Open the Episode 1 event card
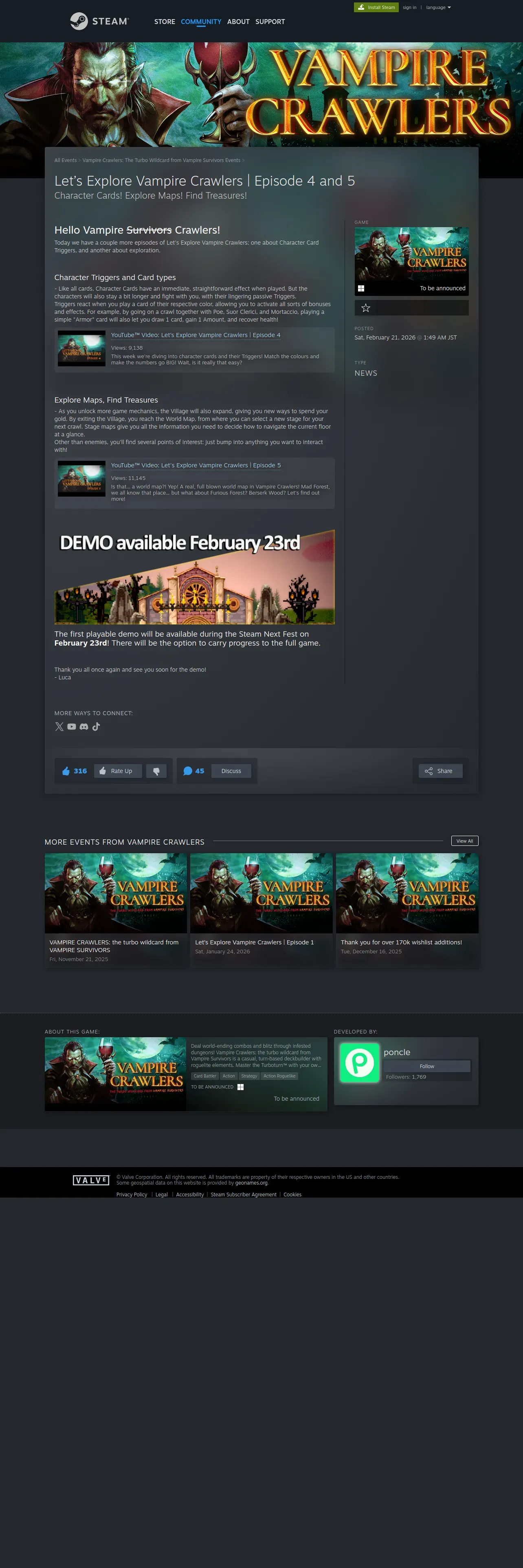 pyautogui.click(x=261, y=910)
